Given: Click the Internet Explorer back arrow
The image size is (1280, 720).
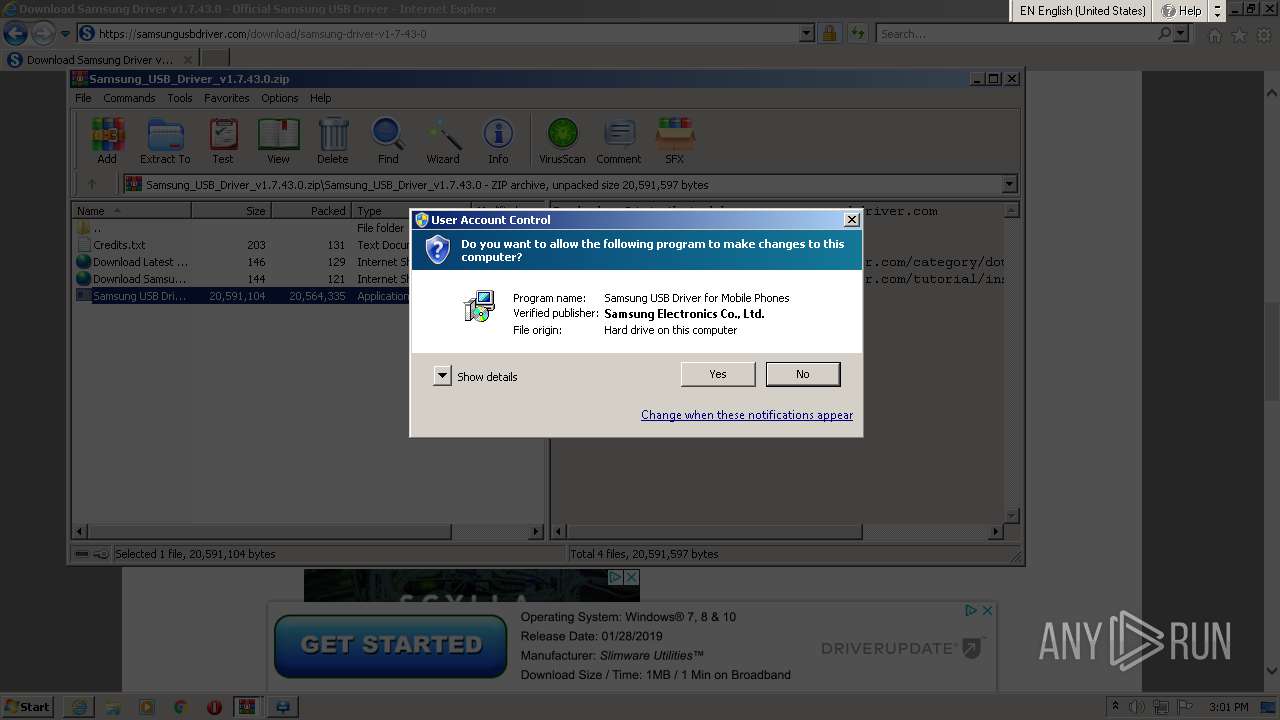Looking at the screenshot, I should point(15,33).
